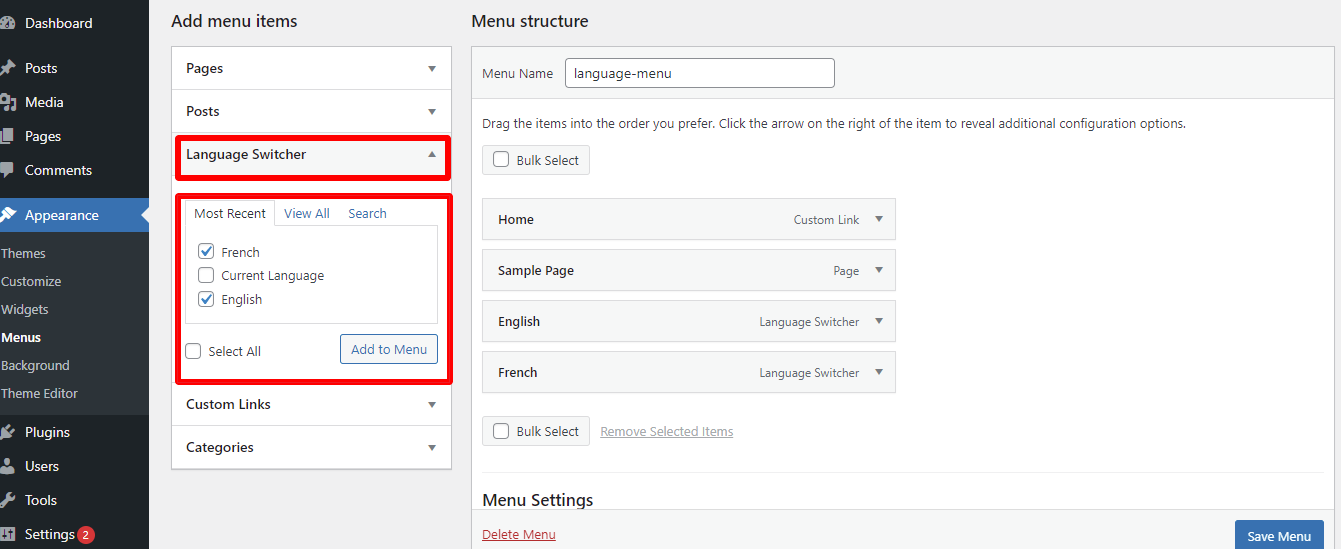Open Appearance menu in sidebar
Screen dimensions: 1341x549
point(62,215)
